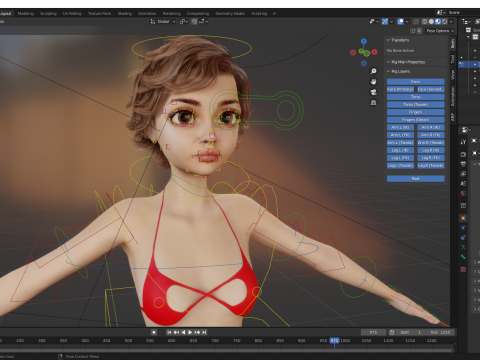This screenshot has height=360, width=480.
Task: Switch to the Geometry Nodes workspace tab
Action: [x=230, y=14]
